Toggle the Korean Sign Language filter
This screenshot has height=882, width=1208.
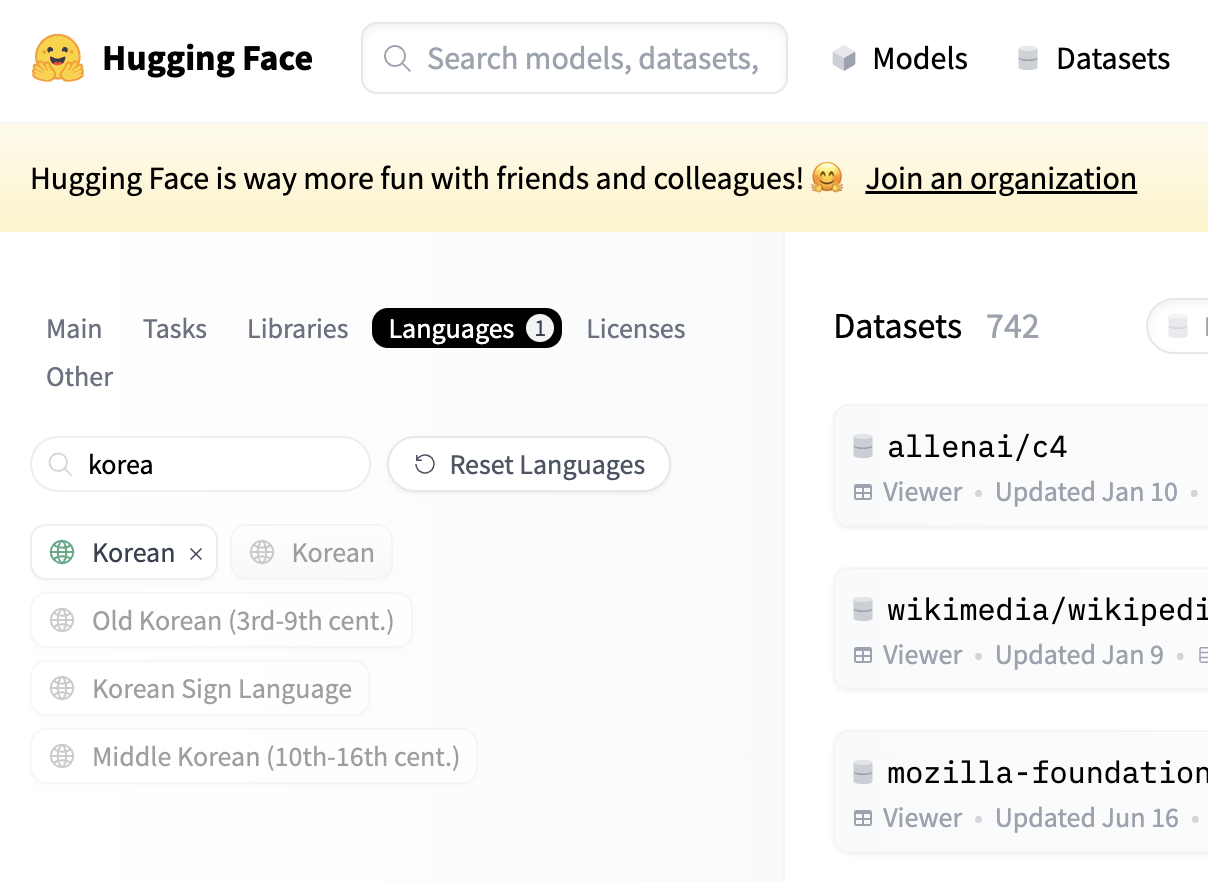200,689
